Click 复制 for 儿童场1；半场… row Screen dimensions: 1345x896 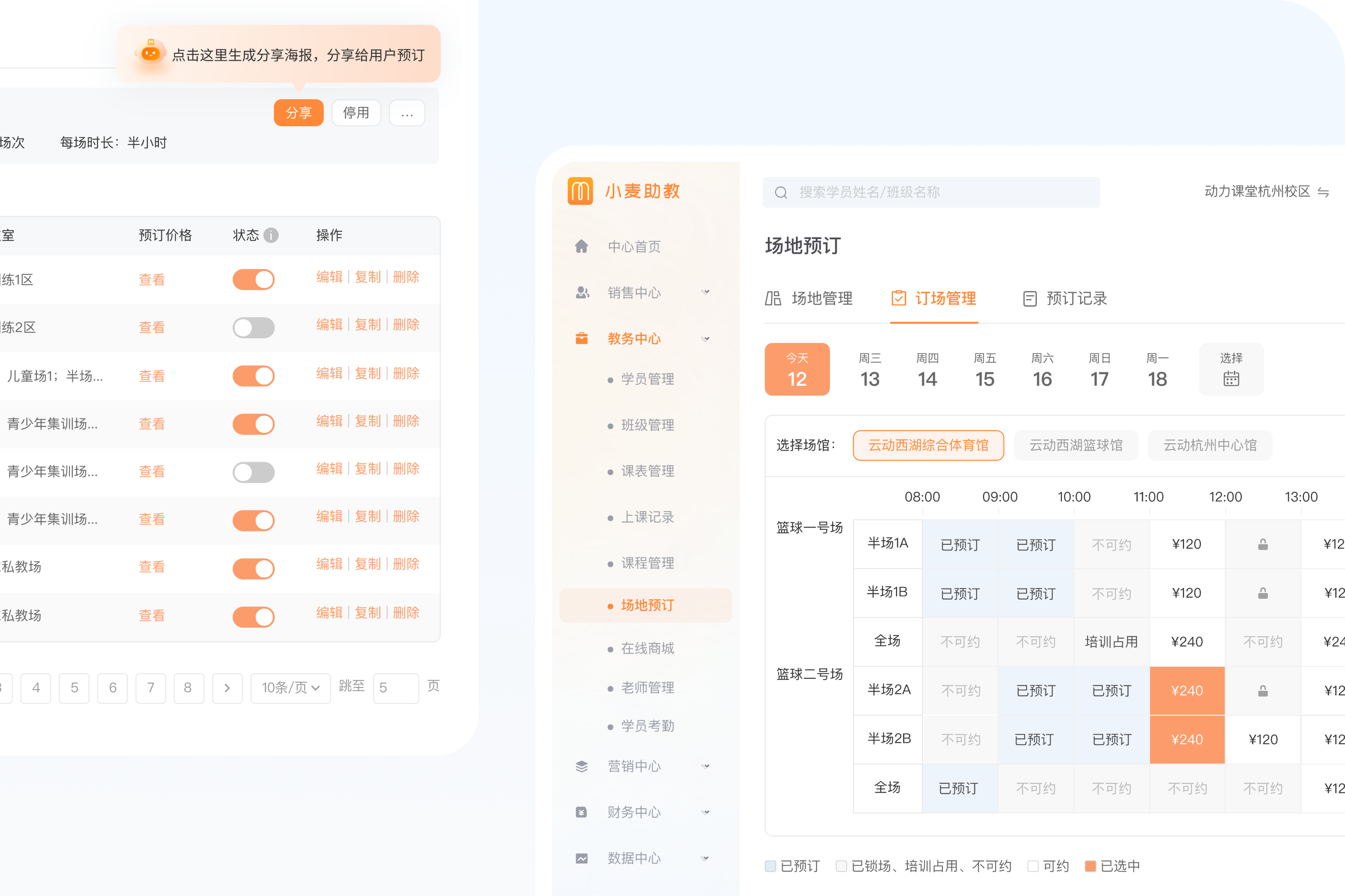[x=367, y=373]
